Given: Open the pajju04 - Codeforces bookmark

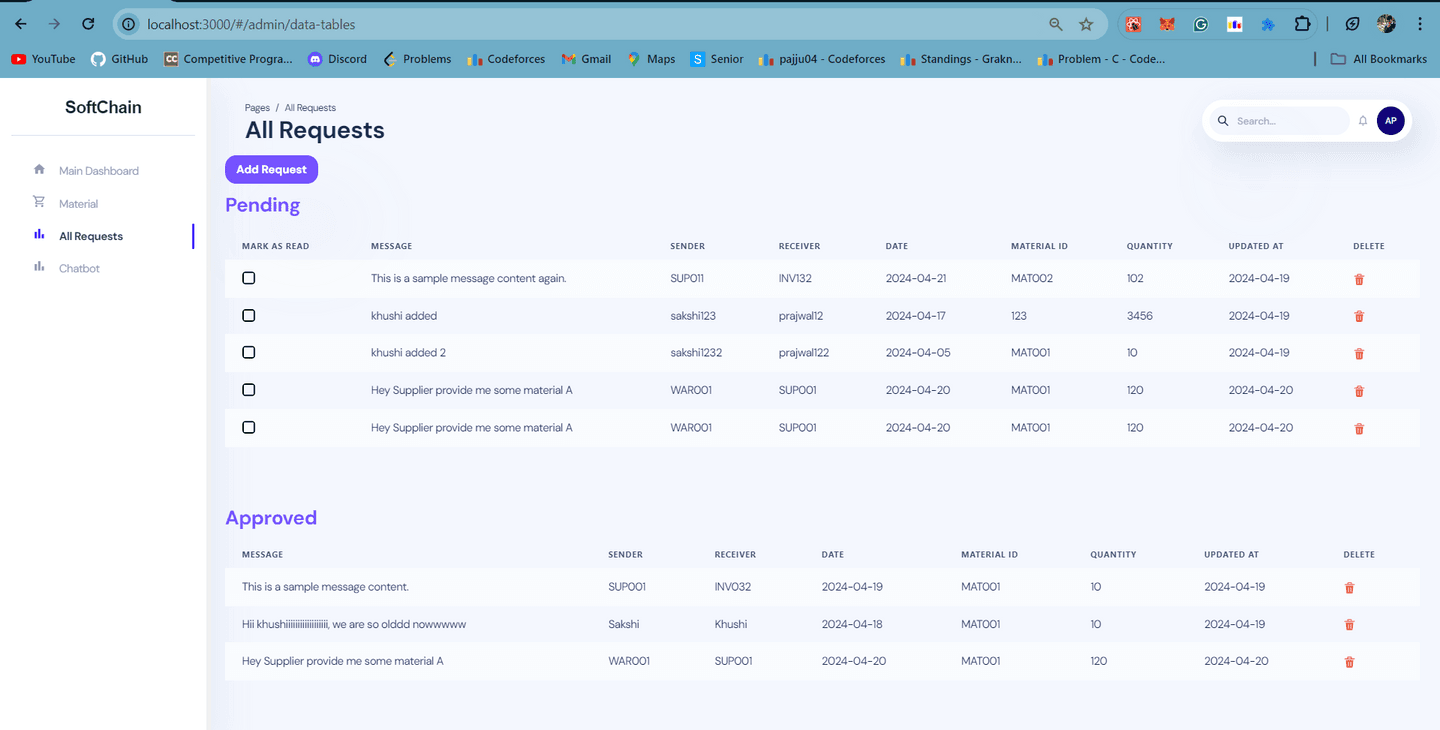Looking at the screenshot, I should tap(822, 59).
